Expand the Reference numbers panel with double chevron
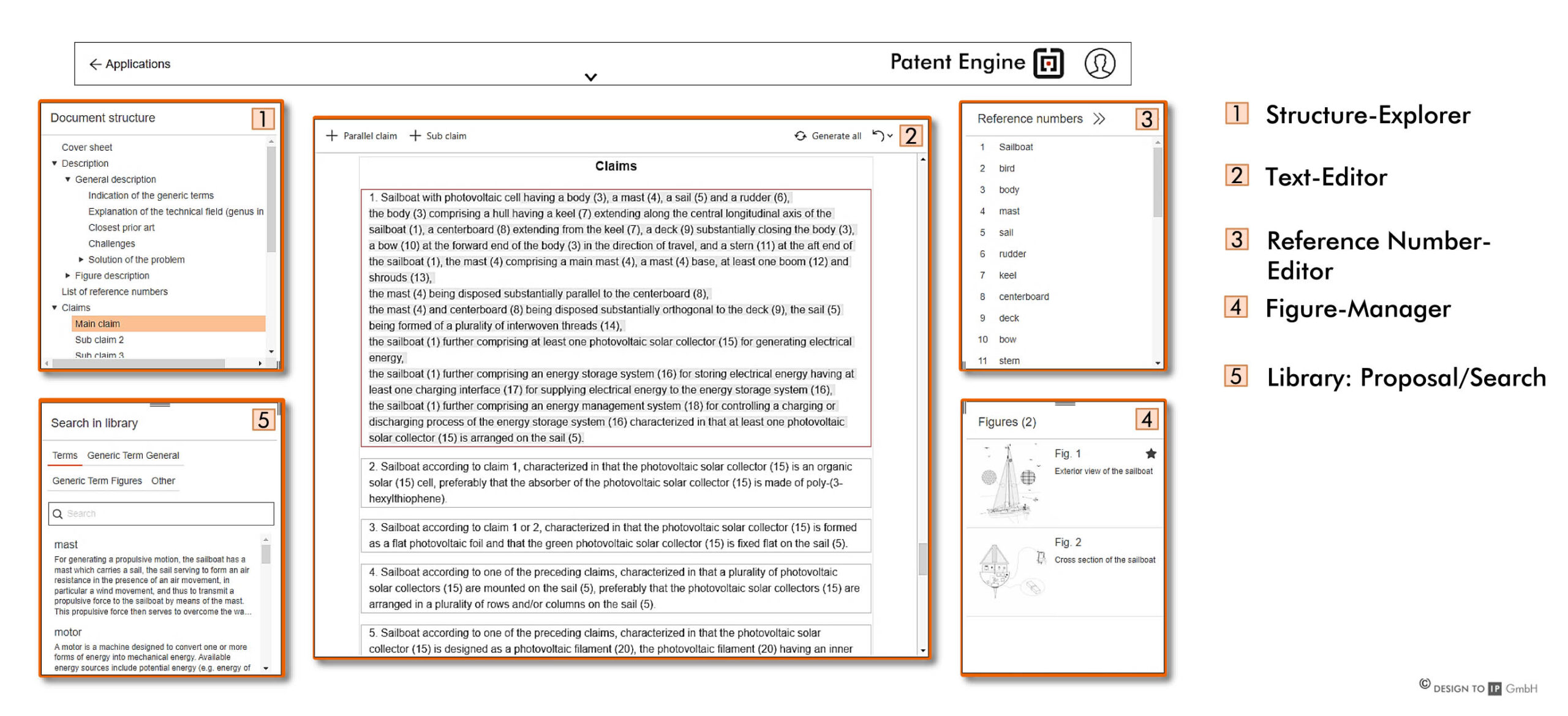The image size is (1568, 716). point(1099,119)
